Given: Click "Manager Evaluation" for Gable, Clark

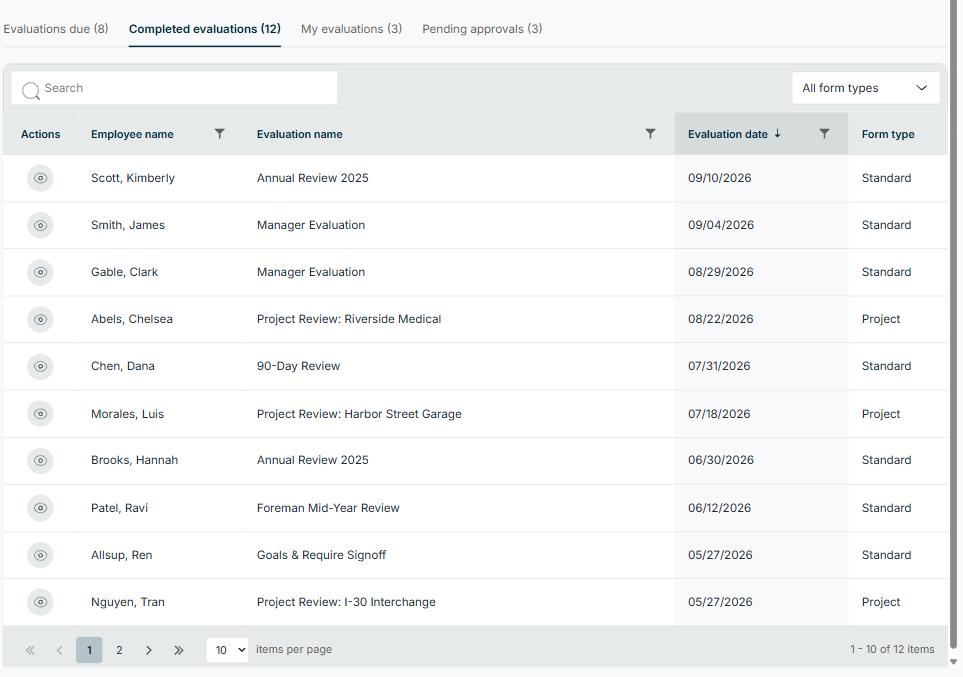Looking at the screenshot, I should click(311, 272).
